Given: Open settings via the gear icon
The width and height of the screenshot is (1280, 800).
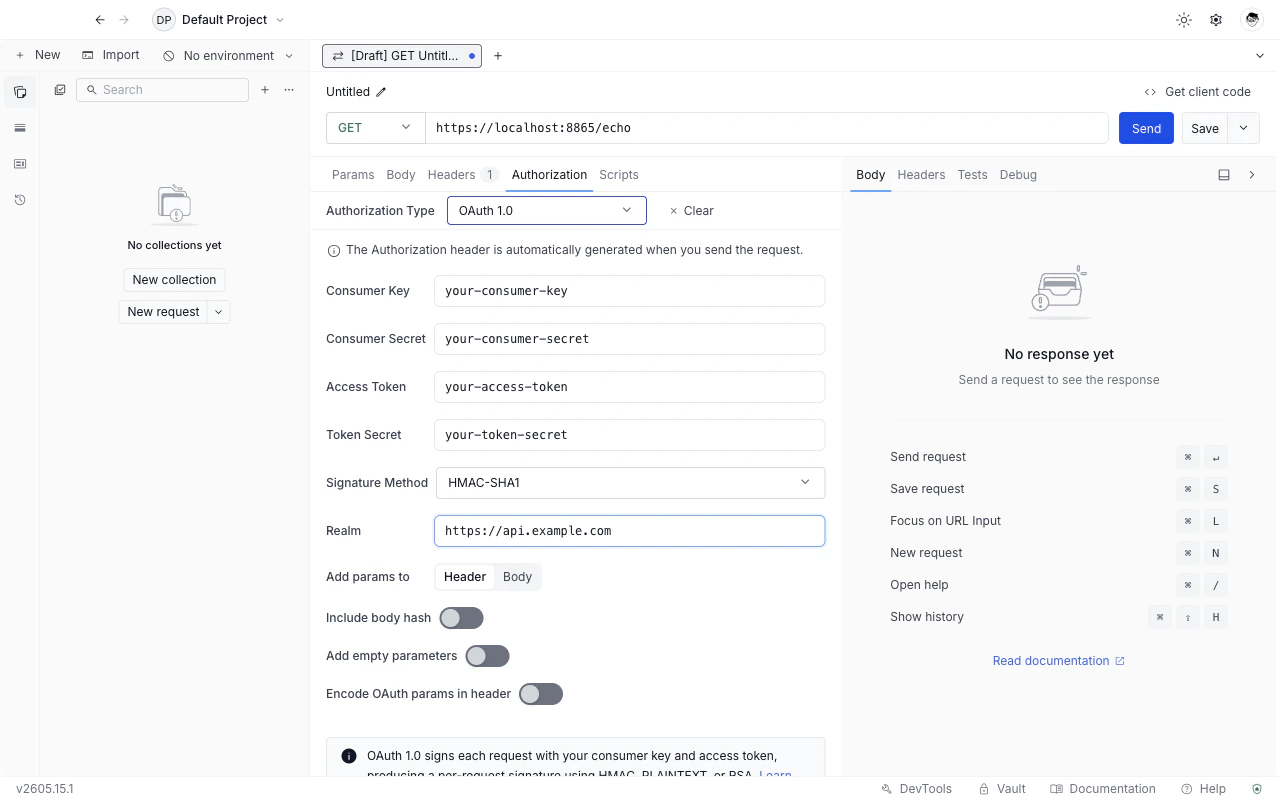Looking at the screenshot, I should click(1216, 20).
